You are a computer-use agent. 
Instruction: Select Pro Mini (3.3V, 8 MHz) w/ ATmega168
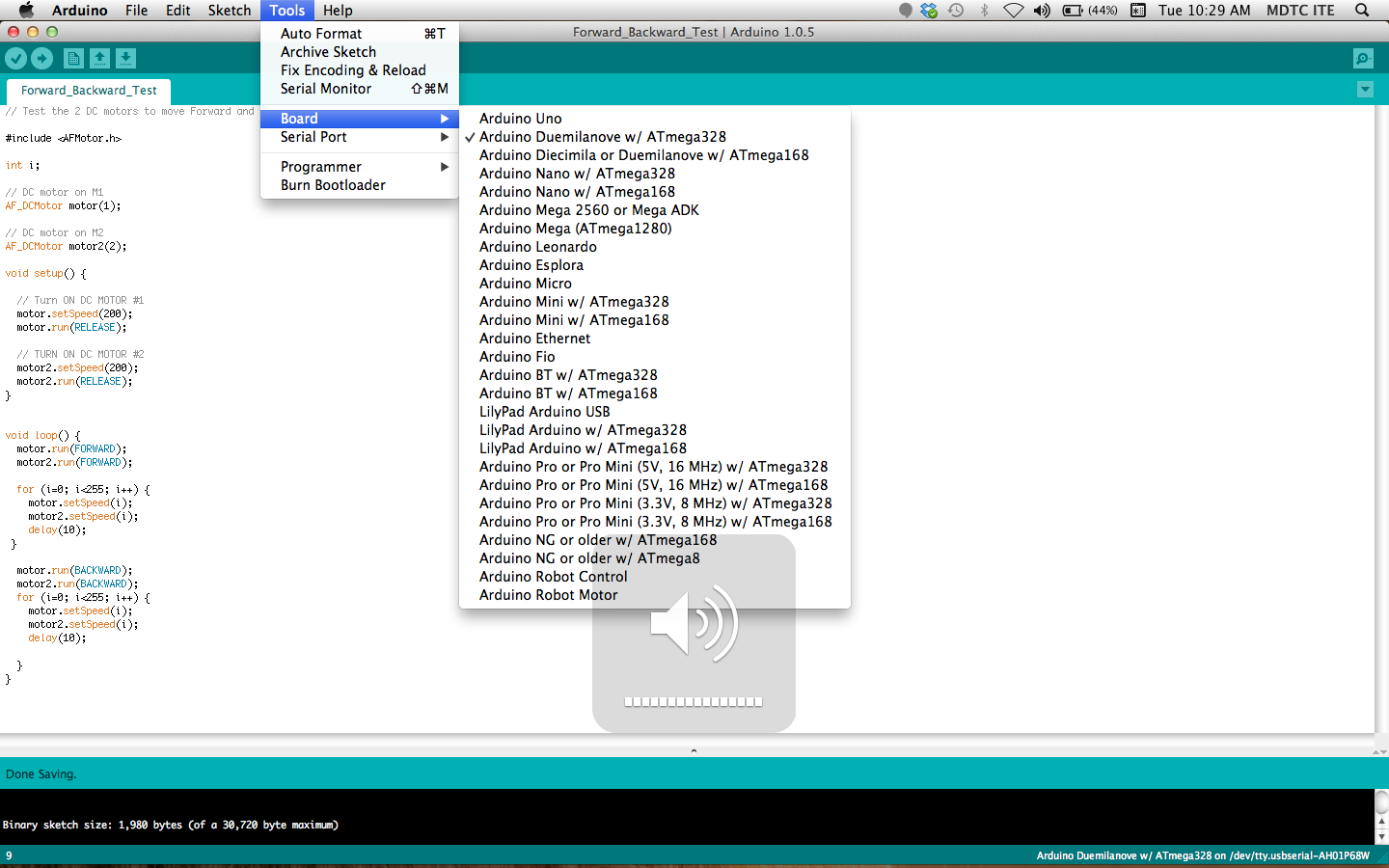click(655, 522)
